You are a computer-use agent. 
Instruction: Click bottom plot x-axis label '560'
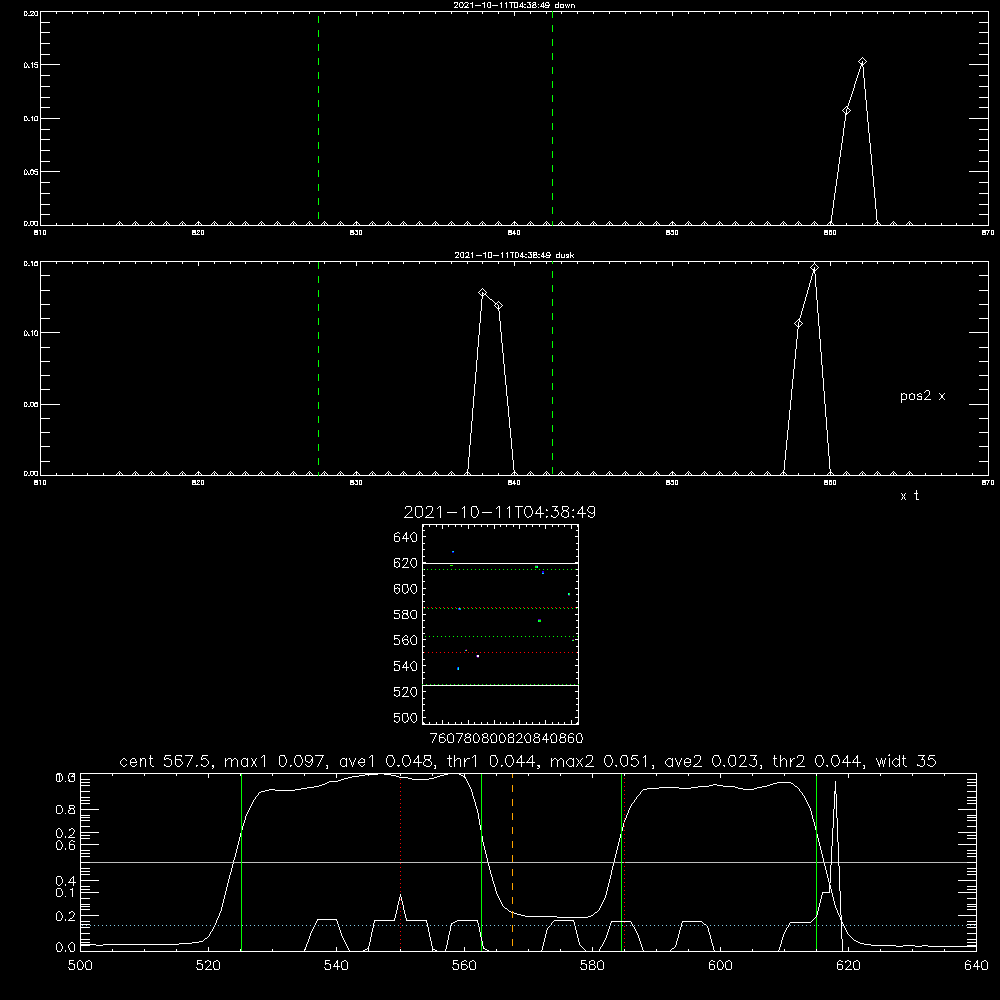coord(464,966)
